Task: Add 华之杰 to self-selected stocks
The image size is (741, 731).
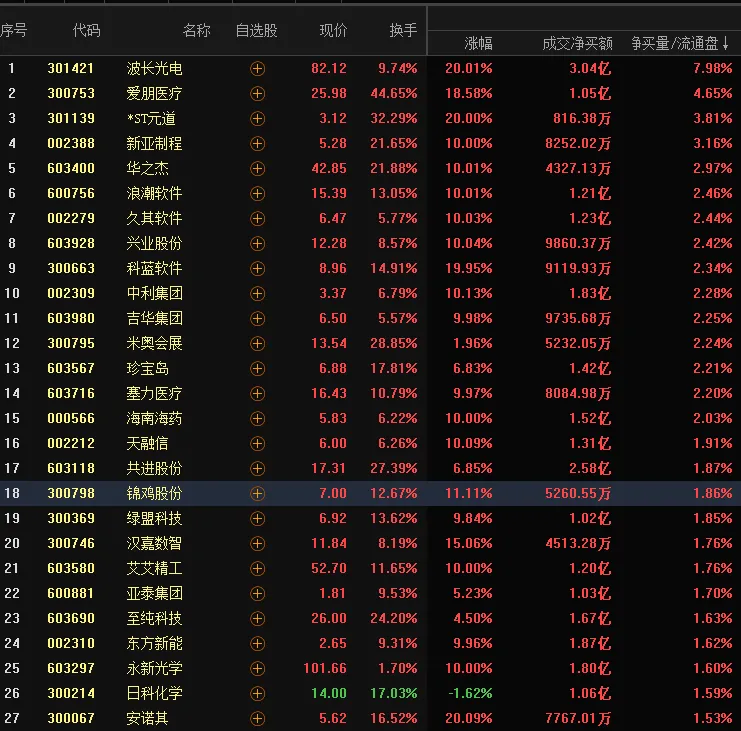Action: tap(257, 168)
